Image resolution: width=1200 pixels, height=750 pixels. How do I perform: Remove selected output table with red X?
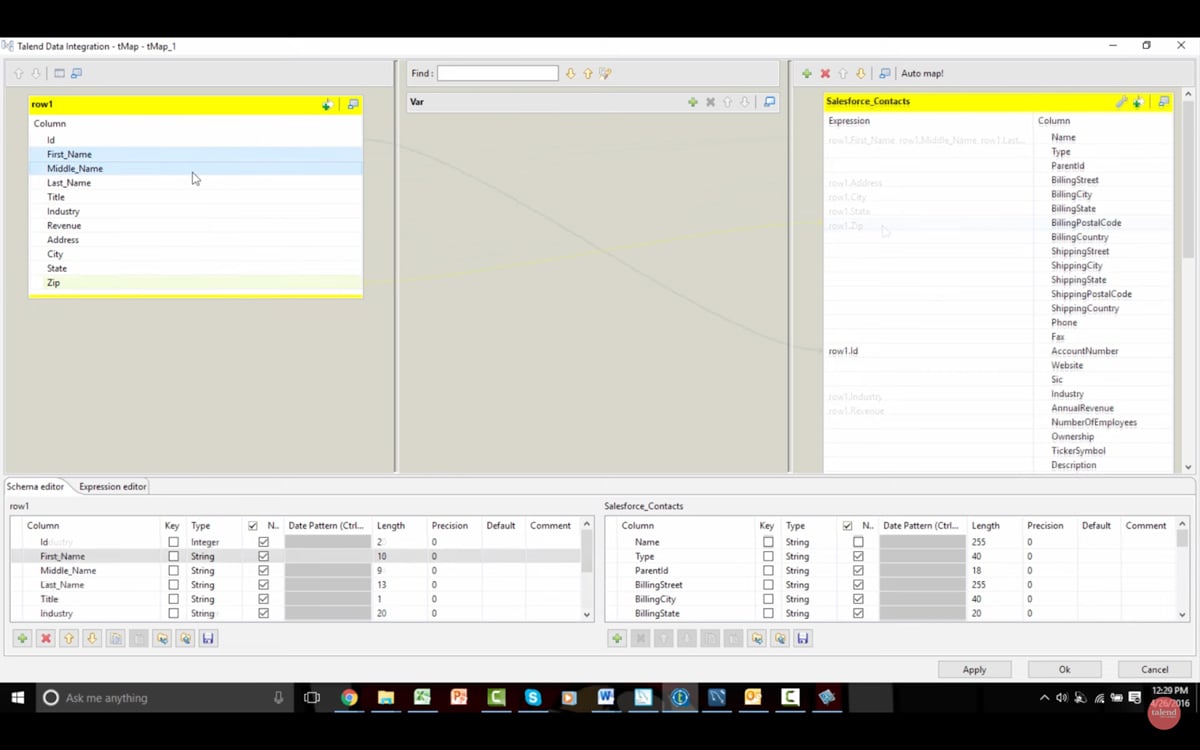(x=825, y=74)
